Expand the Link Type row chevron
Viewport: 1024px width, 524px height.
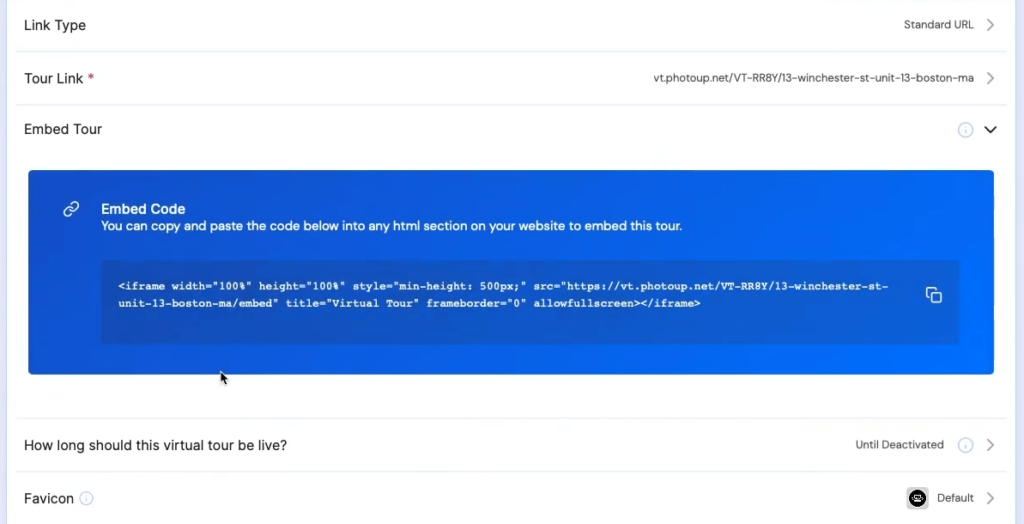[x=990, y=25]
